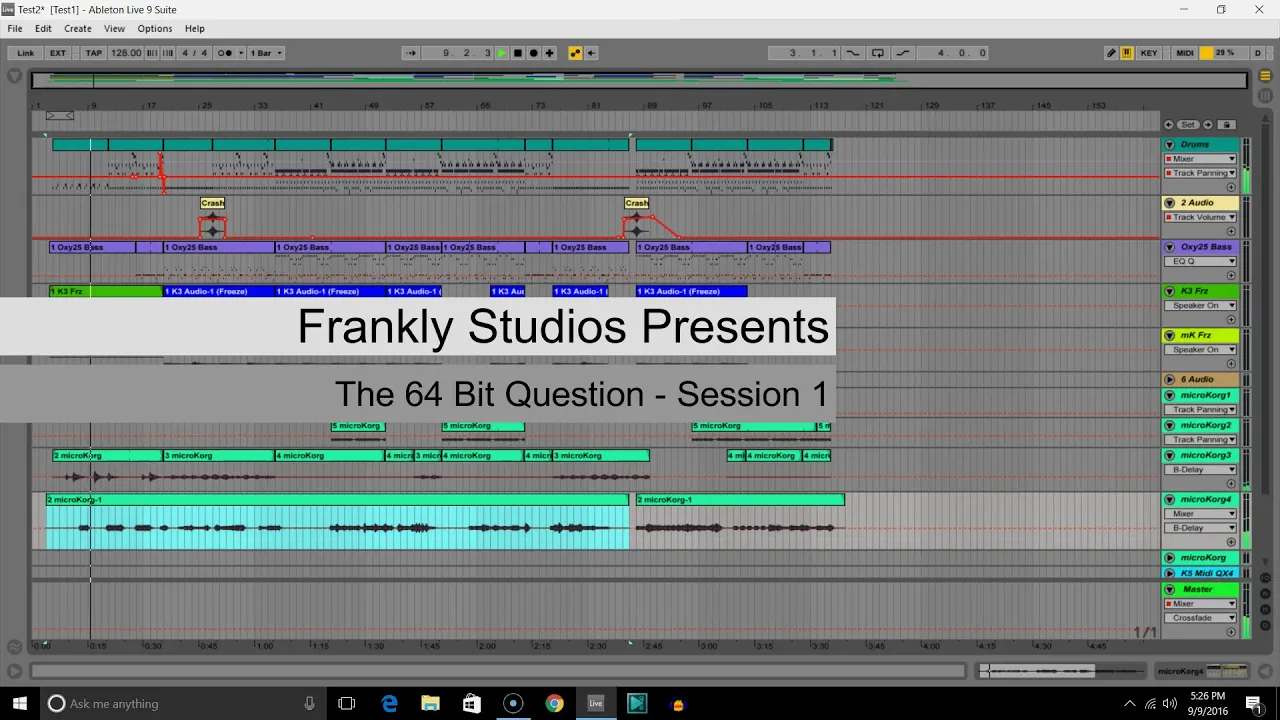Open Task View from the taskbar

point(347,704)
